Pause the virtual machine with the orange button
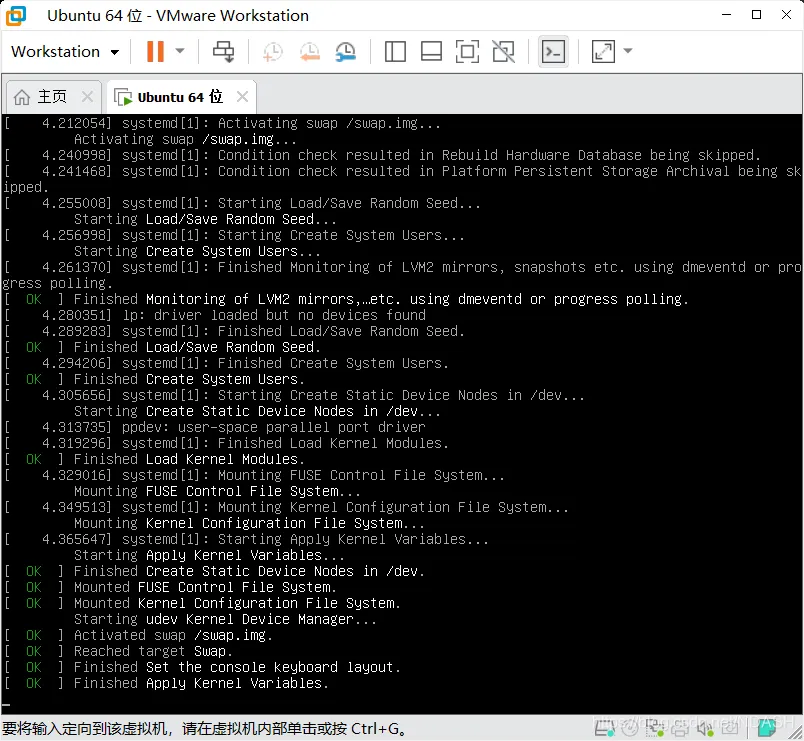This screenshot has height=741, width=804. [155, 51]
